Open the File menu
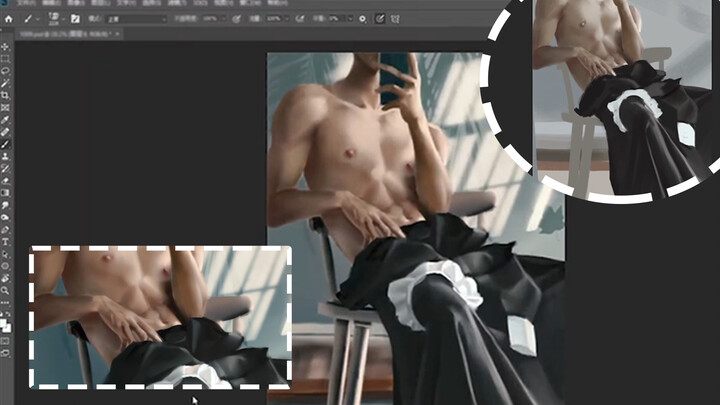The height and width of the screenshot is (405, 720). tap(26, 3)
